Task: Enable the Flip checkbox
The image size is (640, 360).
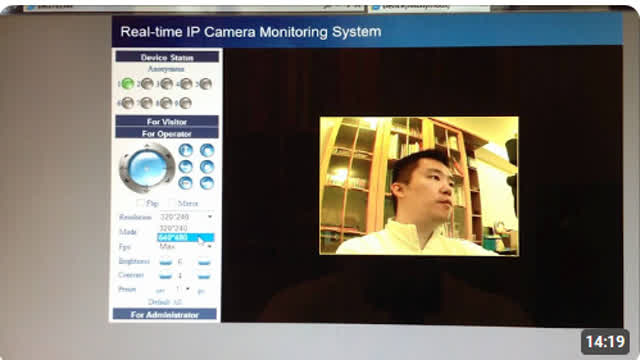Action: click(x=141, y=203)
